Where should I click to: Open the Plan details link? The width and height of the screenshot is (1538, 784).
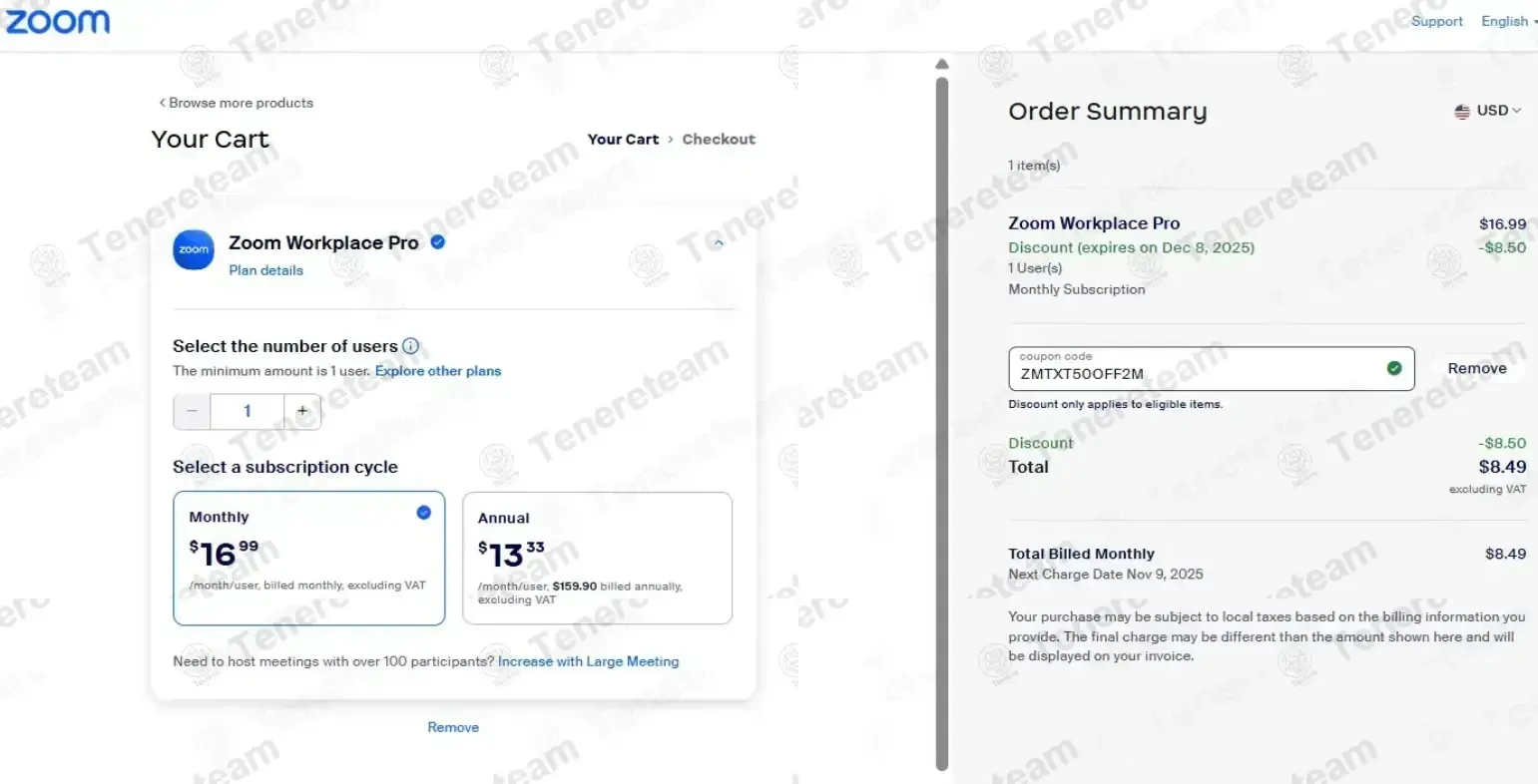(265, 270)
